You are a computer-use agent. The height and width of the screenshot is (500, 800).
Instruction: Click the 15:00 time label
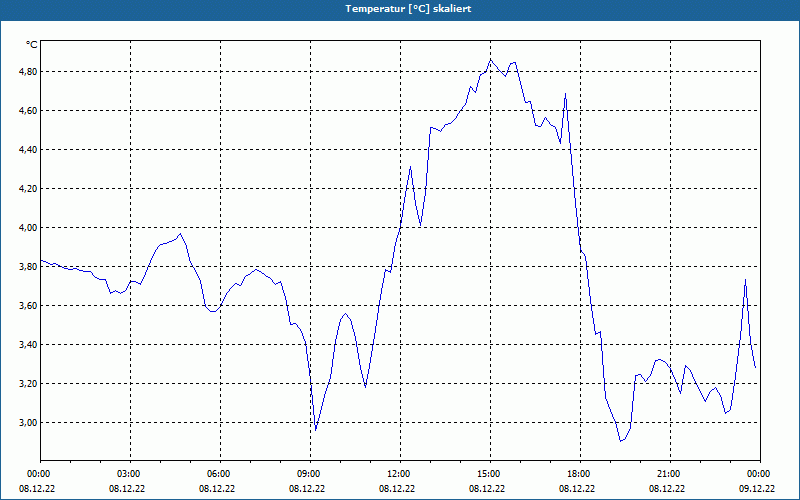pyautogui.click(x=491, y=474)
